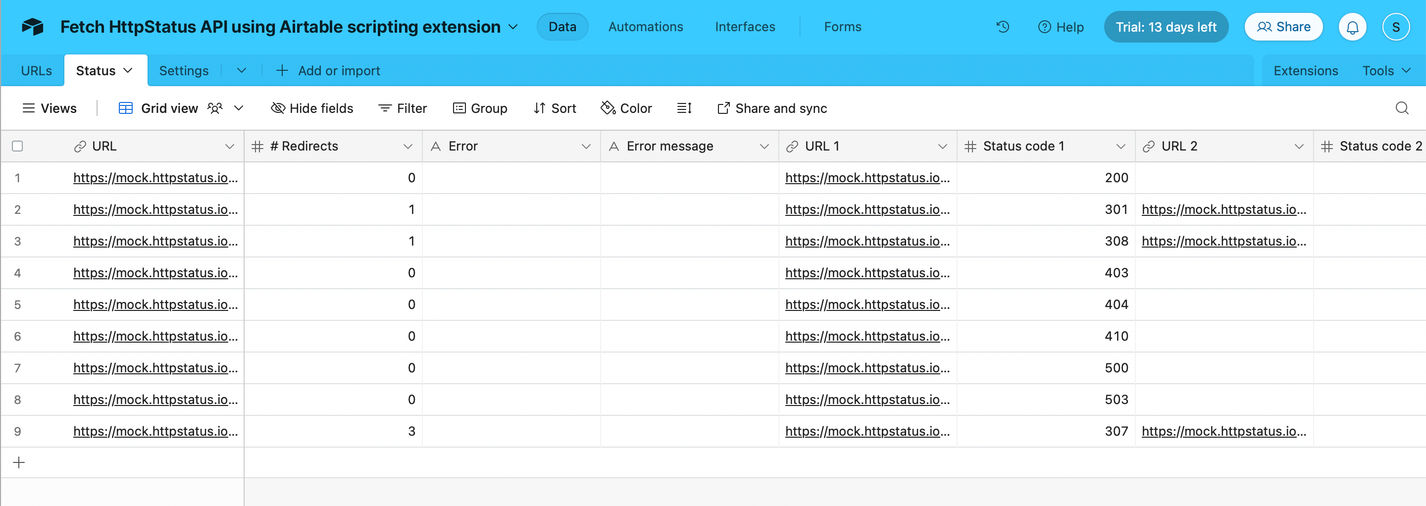Image resolution: width=1426 pixels, height=506 pixels.
Task: Open the base history clock icon
Action: (1002, 27)
